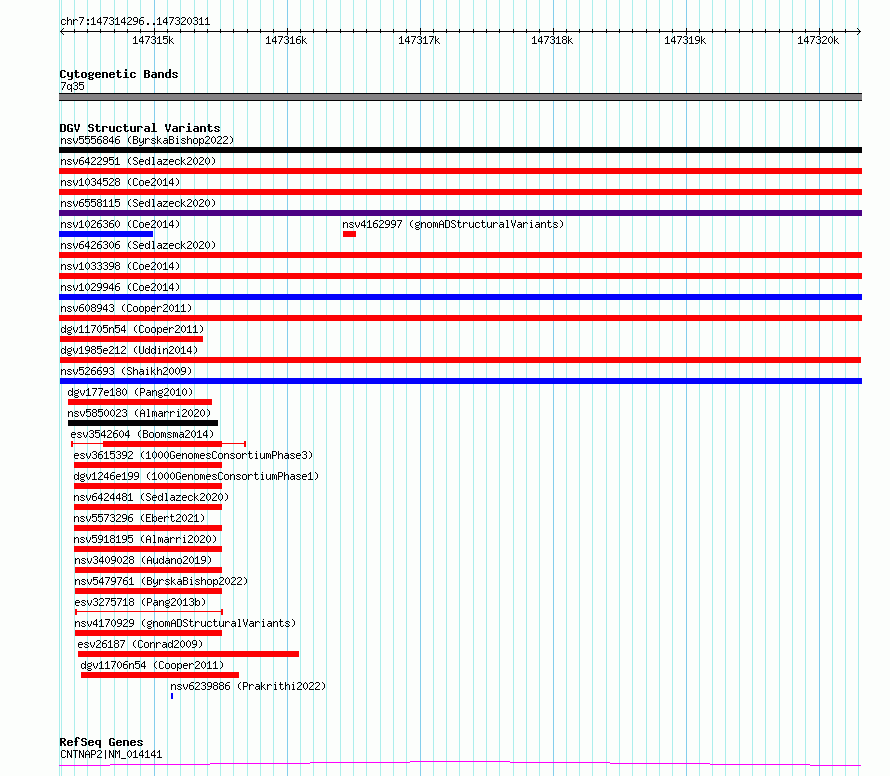The image size is (890, 776).
Task: Select the 147317k ruler position
Action: point(419,41)
